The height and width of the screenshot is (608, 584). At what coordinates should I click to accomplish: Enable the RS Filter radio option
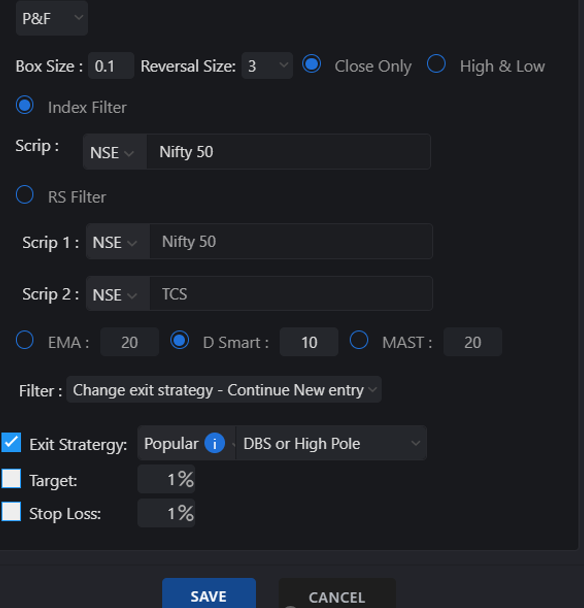click(25, 195)
